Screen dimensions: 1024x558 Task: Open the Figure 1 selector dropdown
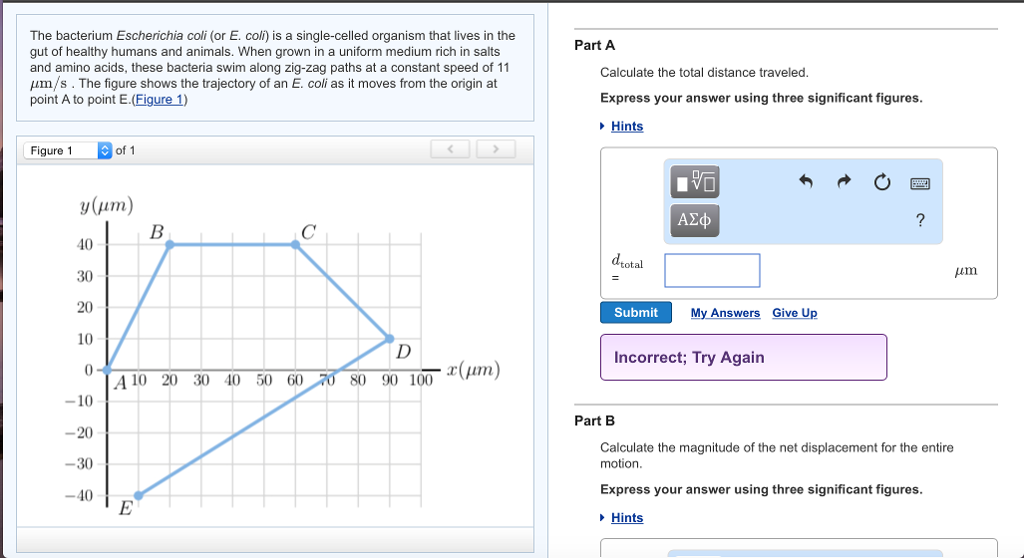(68, 150)
